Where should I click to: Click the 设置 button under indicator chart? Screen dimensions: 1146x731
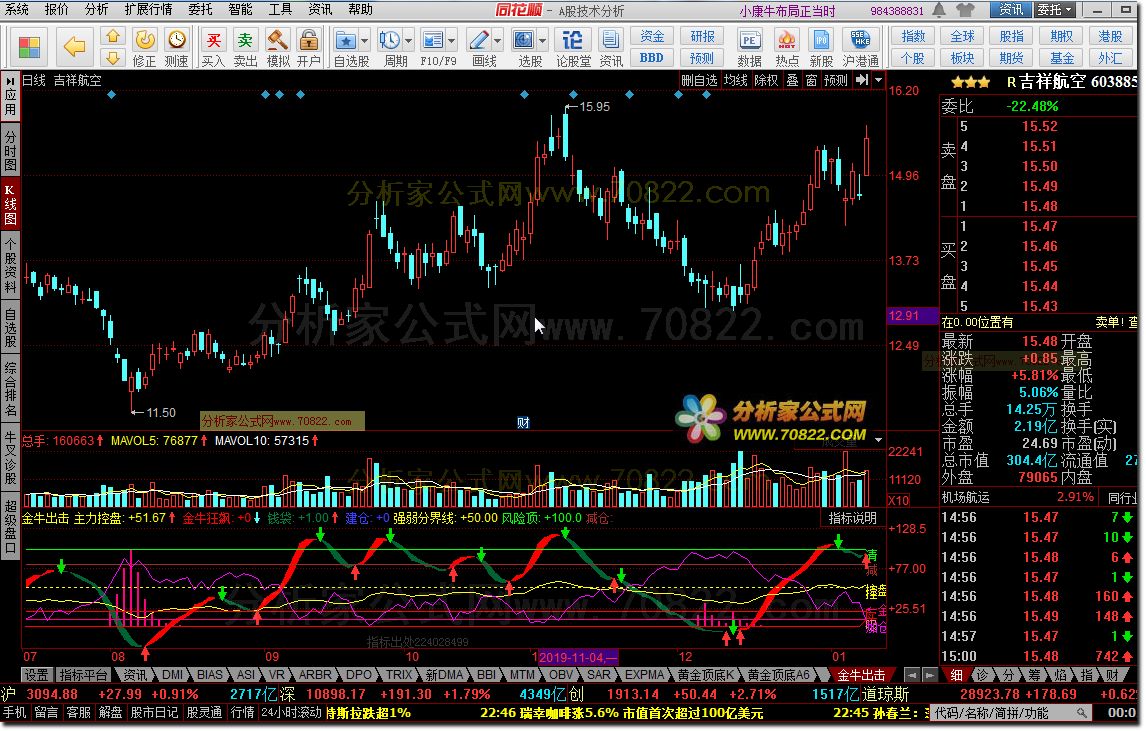37,675
